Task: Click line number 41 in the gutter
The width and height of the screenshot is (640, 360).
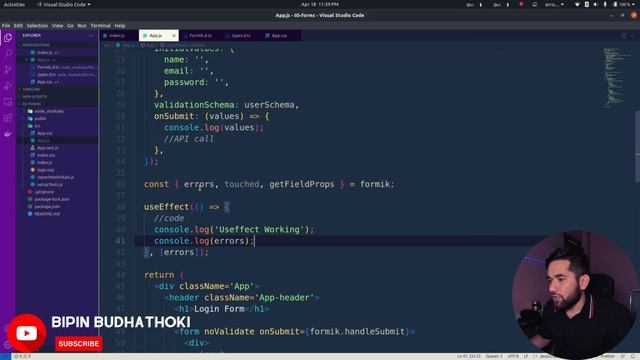Action: tap(120, 241)
